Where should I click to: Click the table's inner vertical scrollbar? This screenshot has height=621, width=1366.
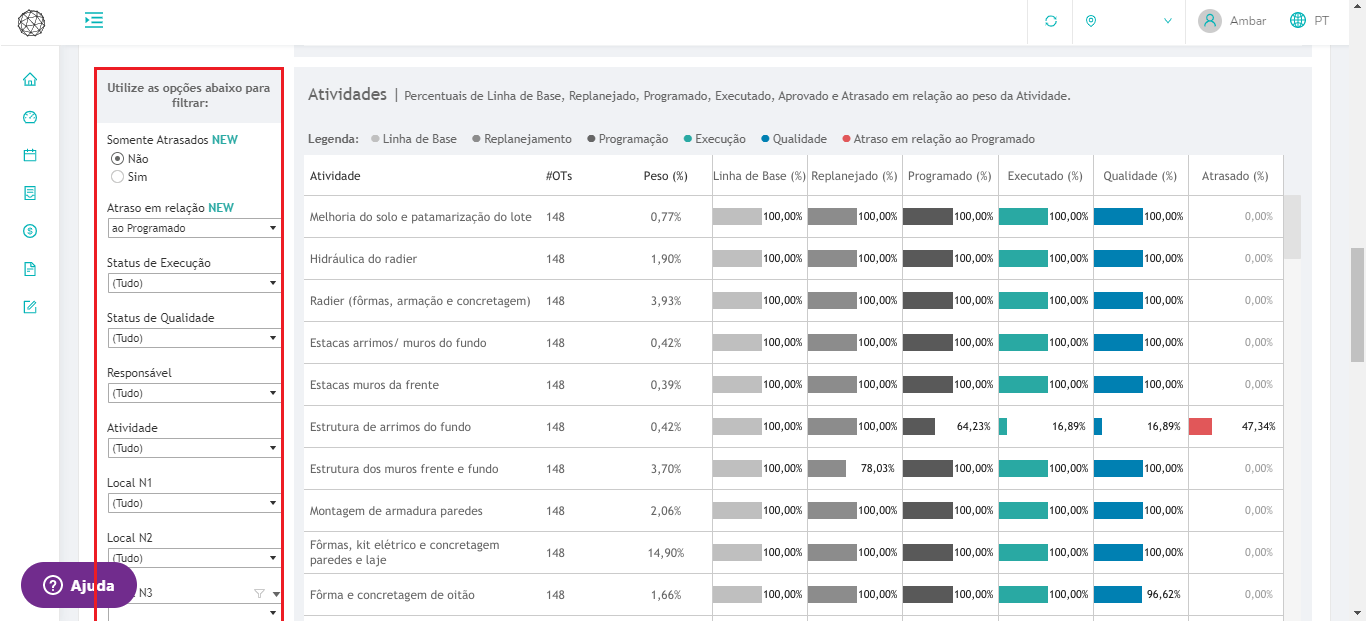pyautogui.click(x=1293, y=227)
